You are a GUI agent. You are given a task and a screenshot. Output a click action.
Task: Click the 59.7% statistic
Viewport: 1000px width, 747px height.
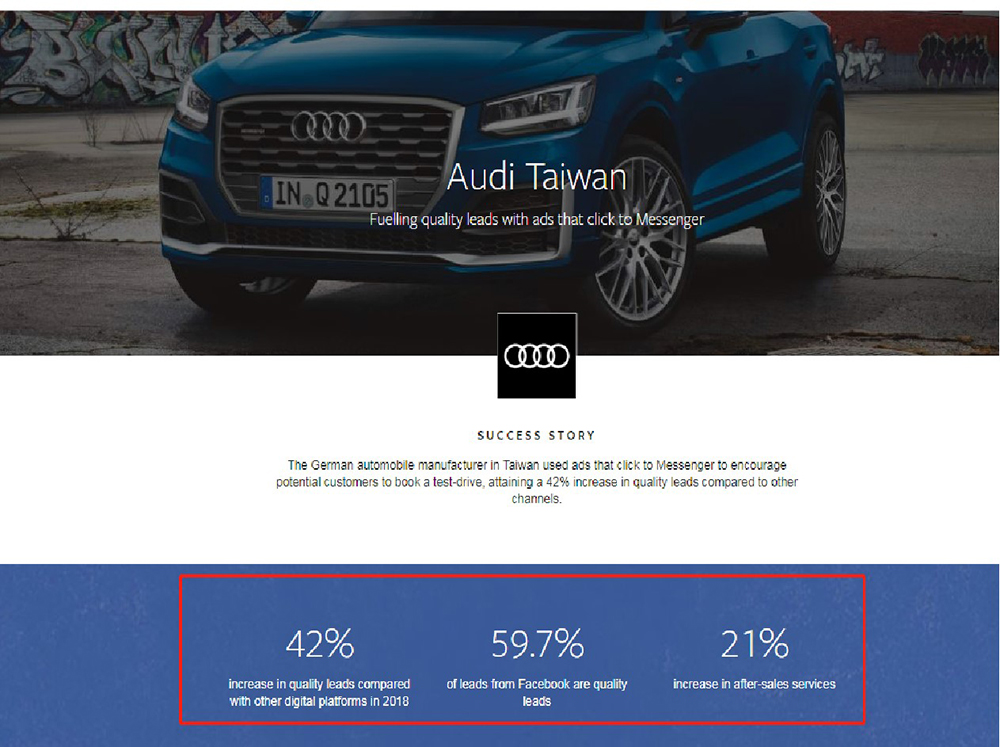click(537, 644)
